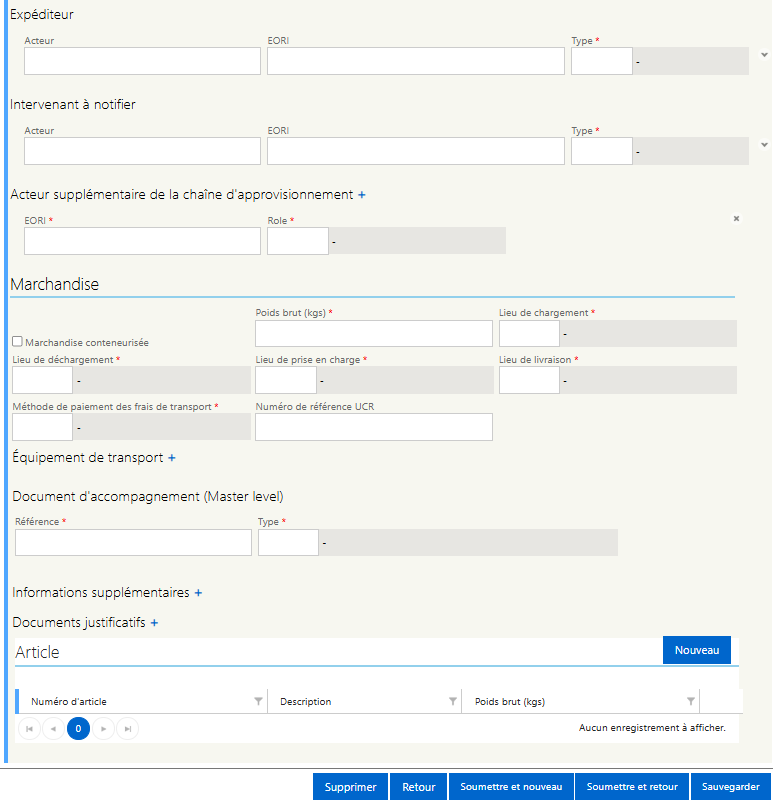Click the Poids brut (kgs) input field
Viewport: 773px width, 800px height.
374,334
